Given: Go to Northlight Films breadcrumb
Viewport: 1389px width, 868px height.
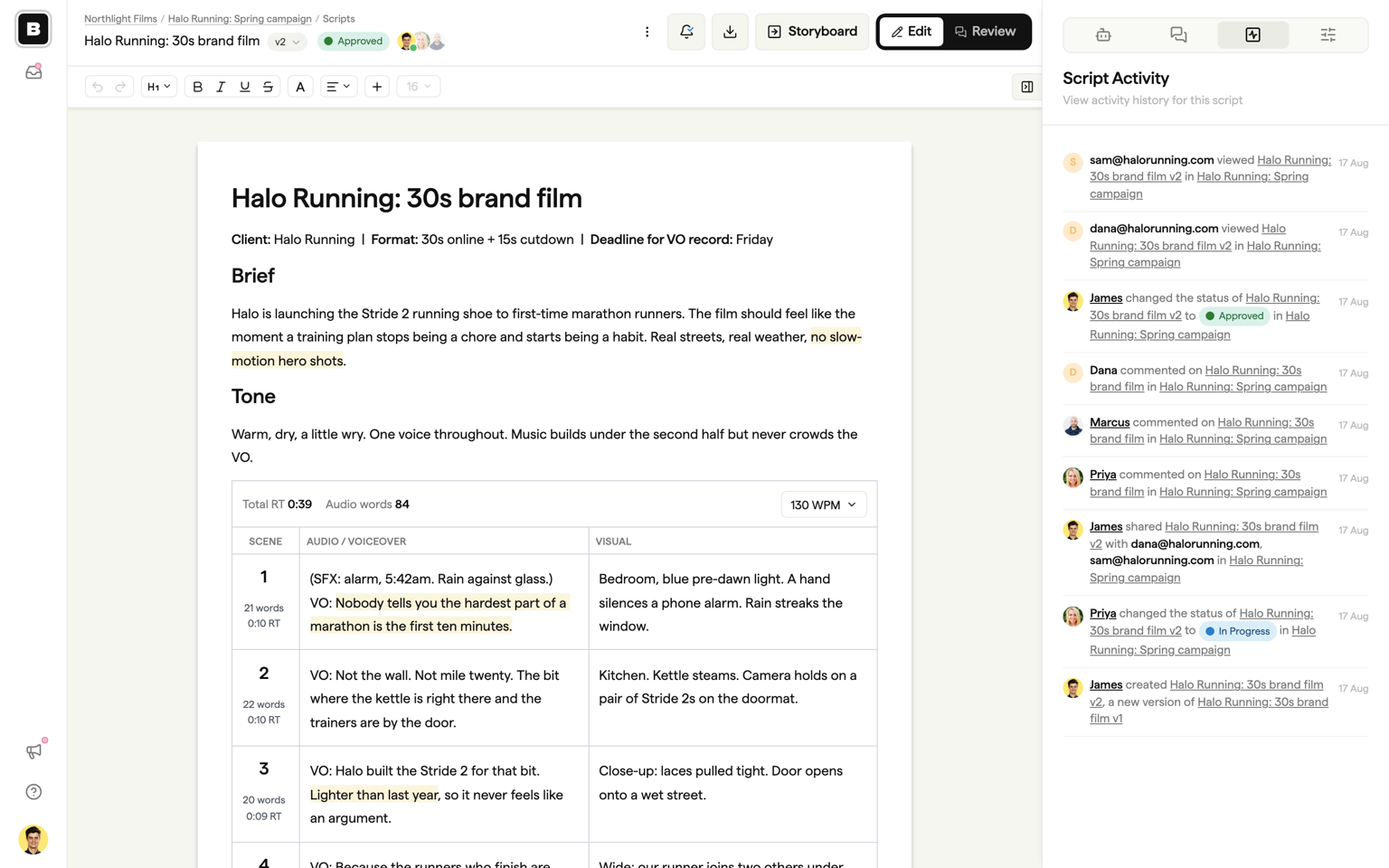Looking at the screenshot, I should click(120, 19).
